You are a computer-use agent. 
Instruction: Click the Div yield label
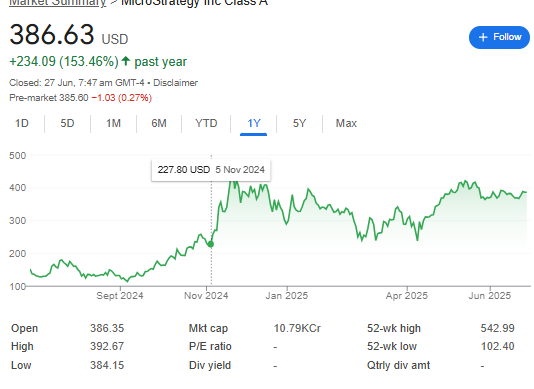pyautogui.click(x=210, y=365)
